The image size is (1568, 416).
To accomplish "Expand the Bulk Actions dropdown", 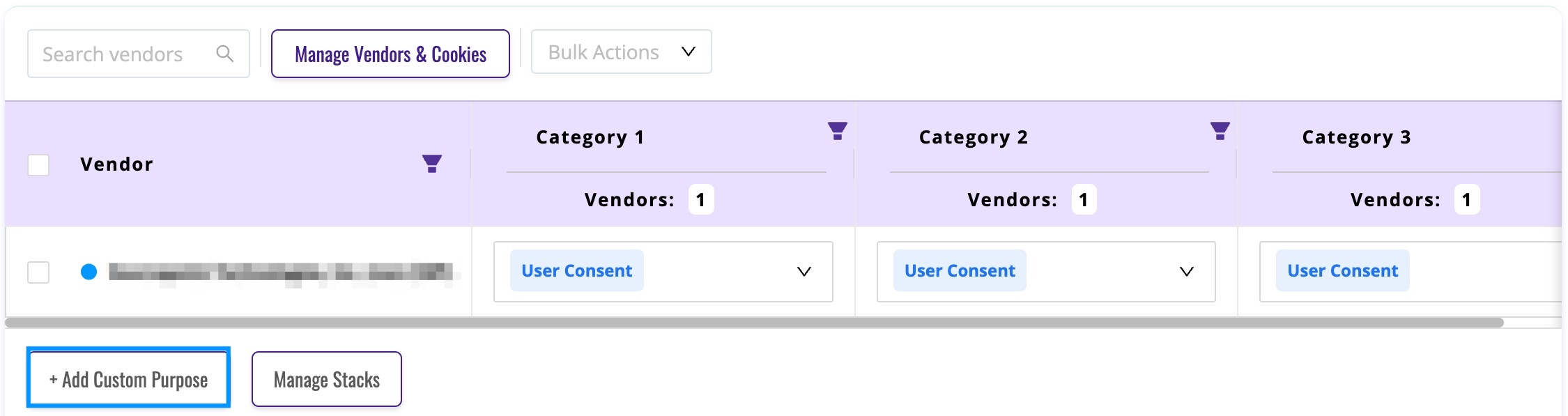I will 622,52.
